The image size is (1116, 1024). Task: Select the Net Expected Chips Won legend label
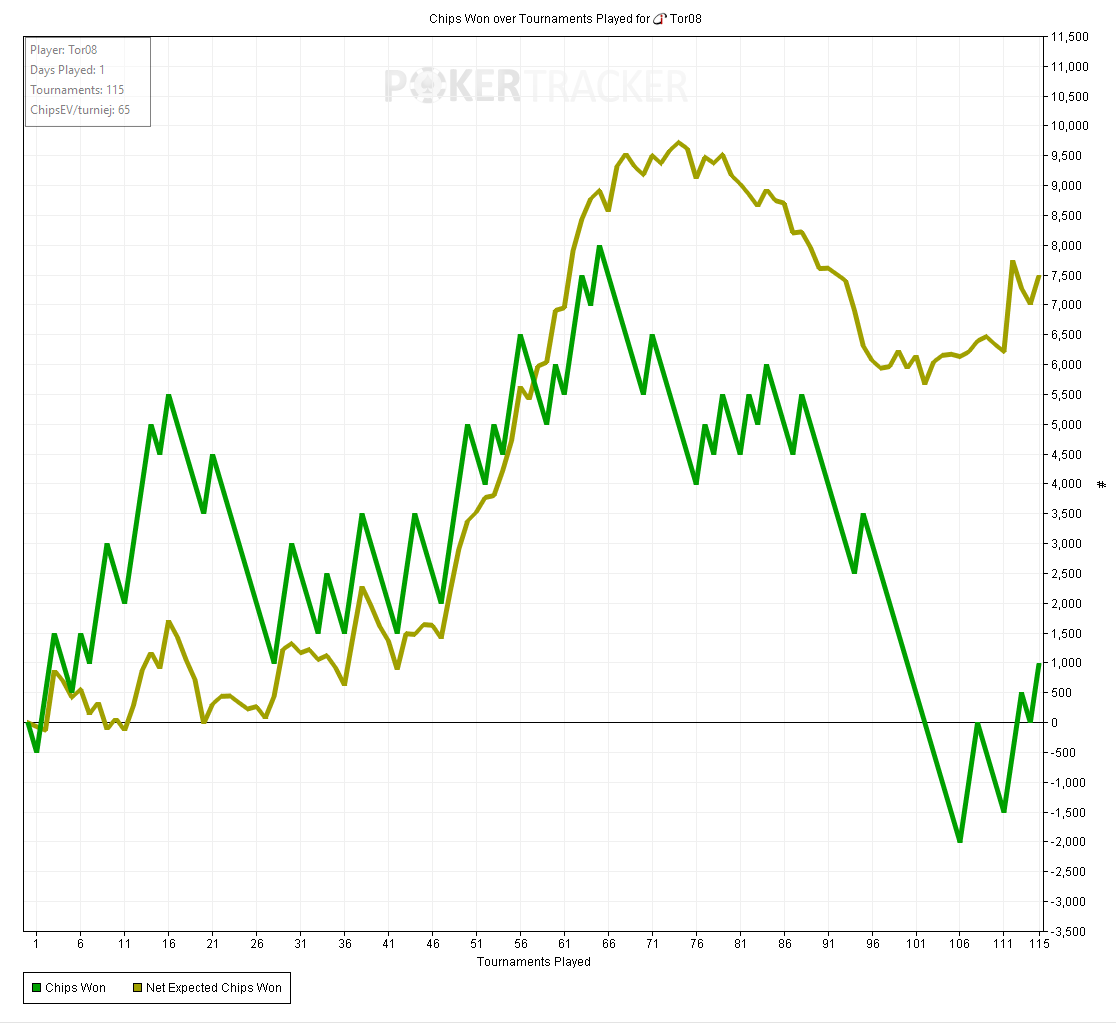[x=213, y=988]
